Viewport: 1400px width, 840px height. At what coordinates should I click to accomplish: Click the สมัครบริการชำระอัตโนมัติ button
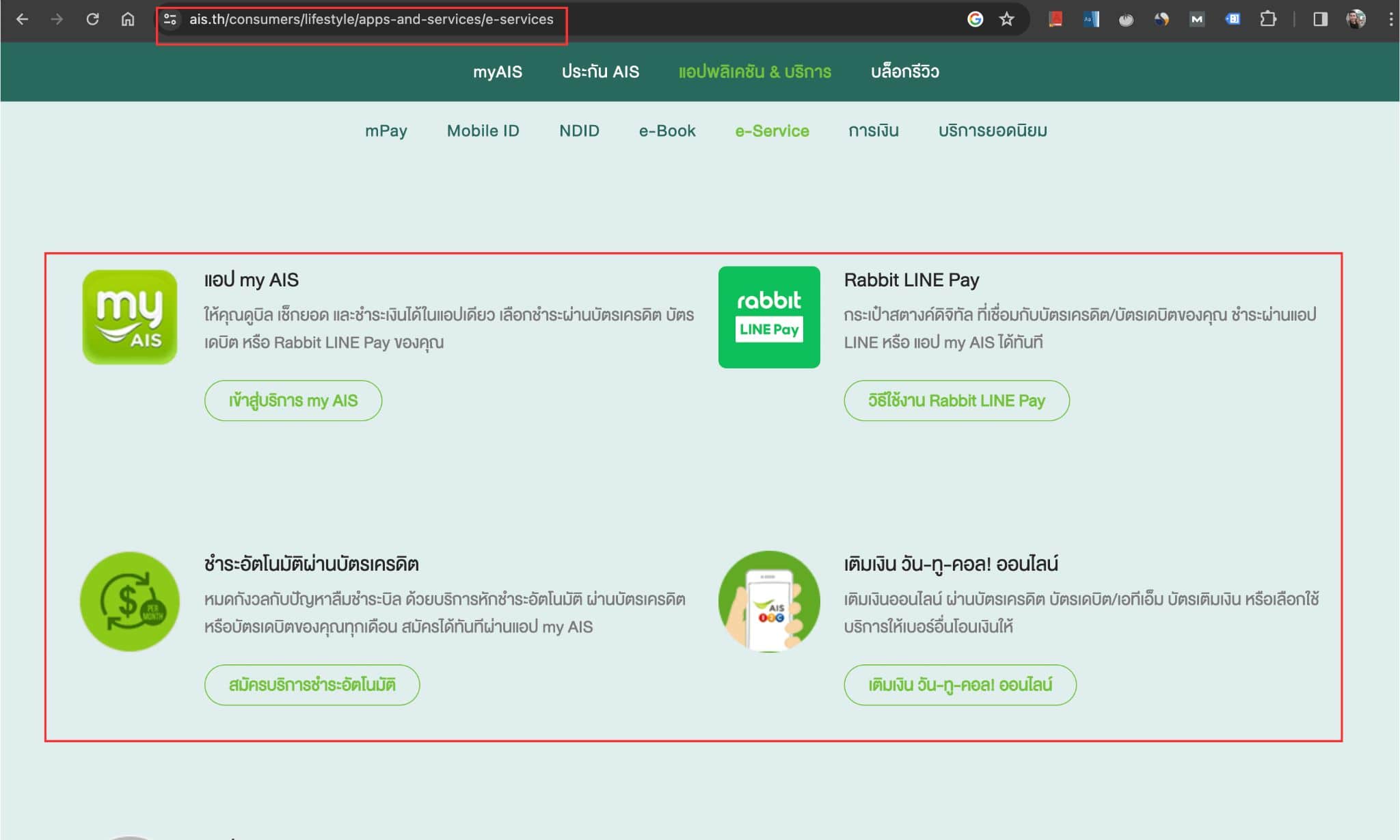(312, 685)
